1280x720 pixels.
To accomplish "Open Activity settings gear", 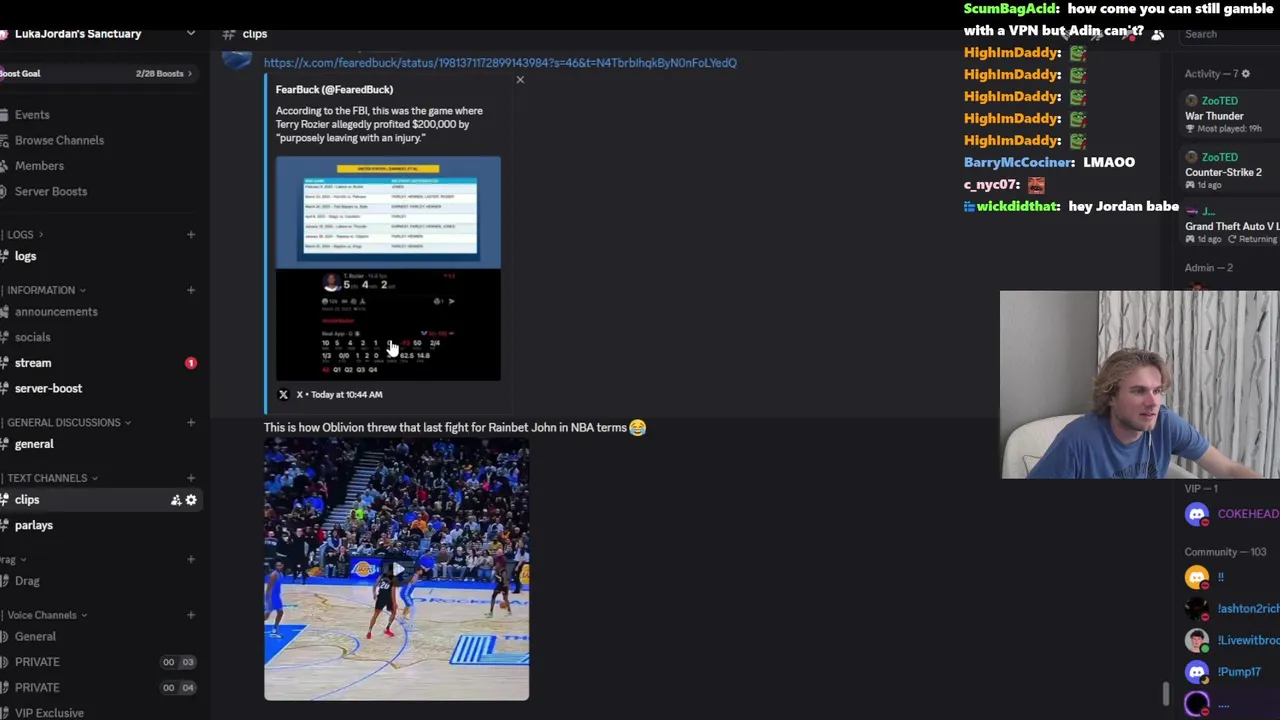I will coord(1245,73).
